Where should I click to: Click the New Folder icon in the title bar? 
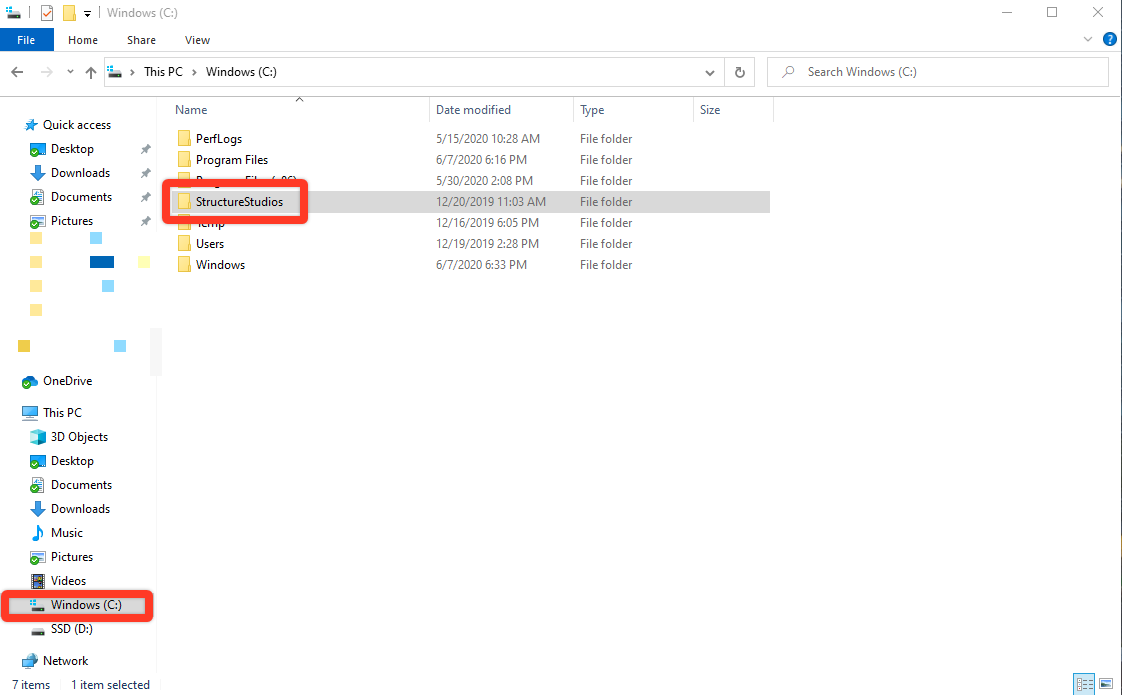pos(69,12)
